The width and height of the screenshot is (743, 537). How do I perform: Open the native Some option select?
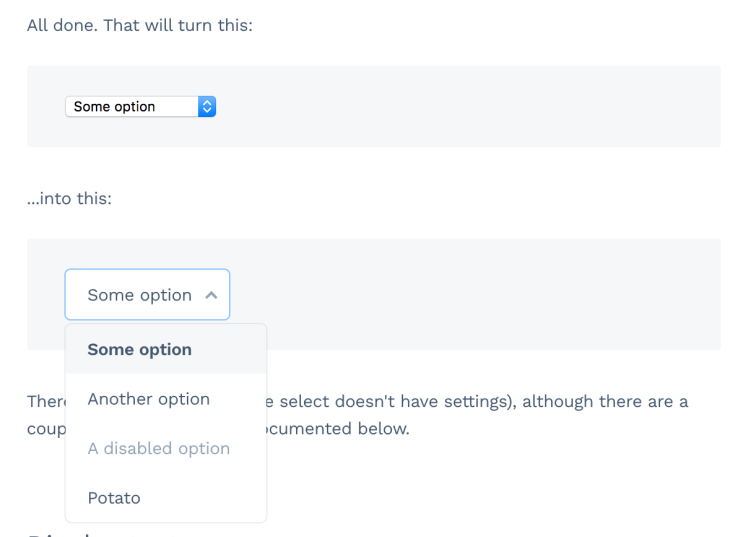click(x=140, y=107)
